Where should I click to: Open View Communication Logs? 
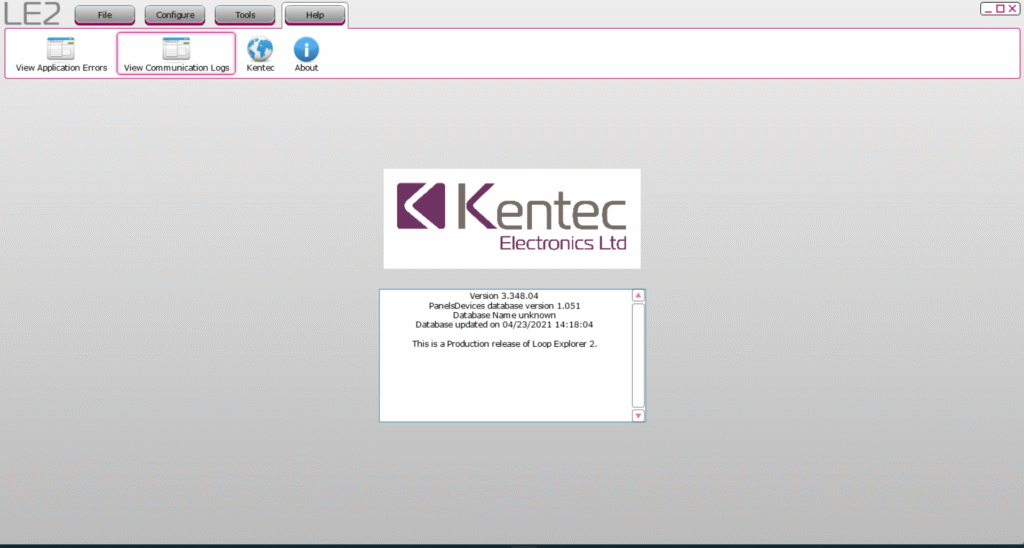point(176,54)
